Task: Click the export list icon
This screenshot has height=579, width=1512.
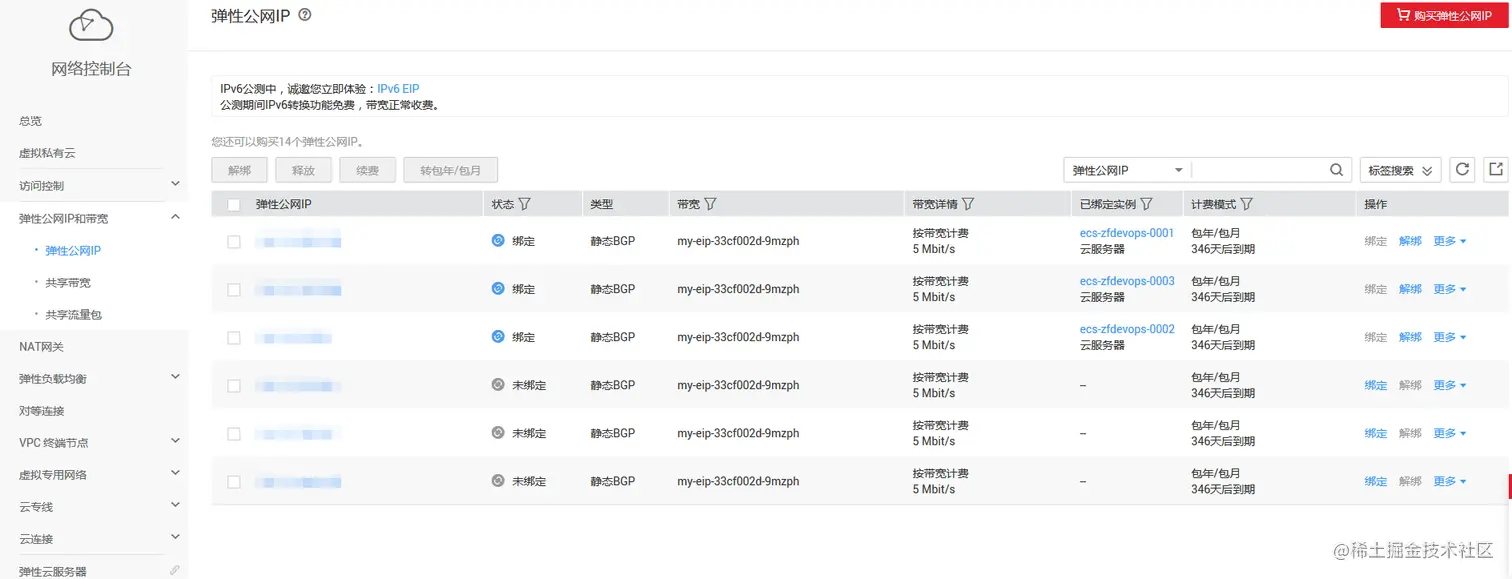Action: click(x=1496, y=170)
